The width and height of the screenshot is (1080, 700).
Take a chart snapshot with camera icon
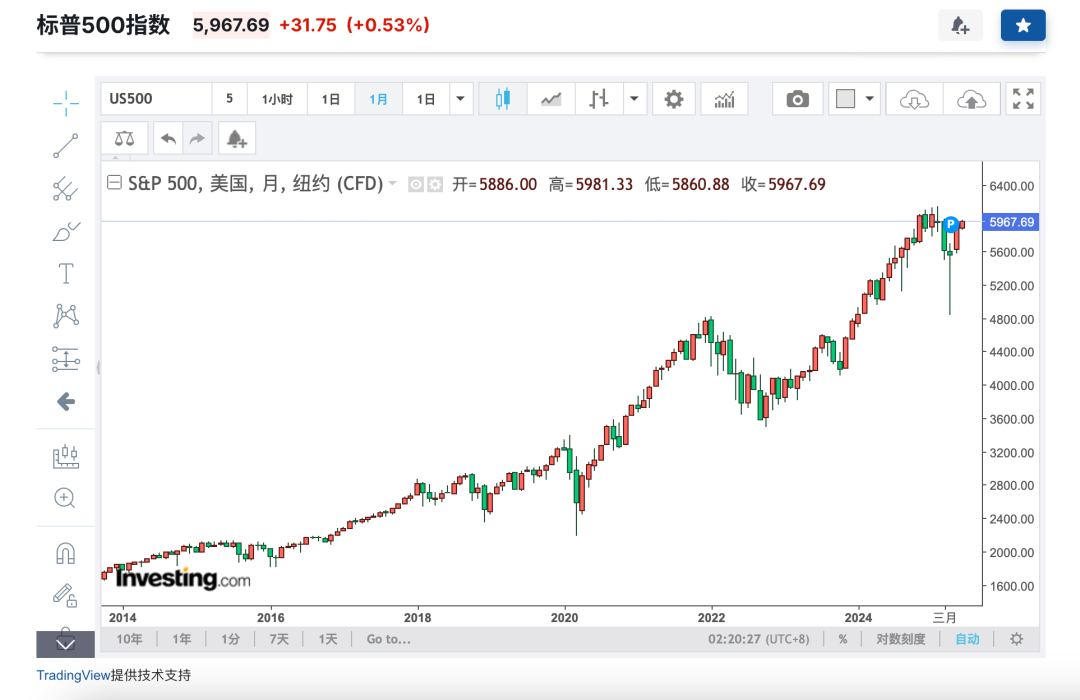(x=798, y=99)
